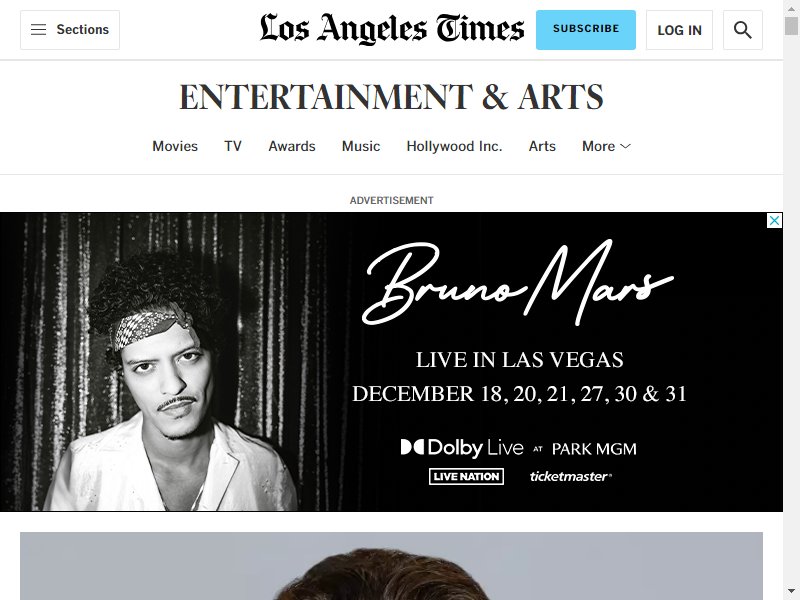The image size is (800, 600).
Task: Expand the More dropdown chevron
Action: [x=626, y=146]
